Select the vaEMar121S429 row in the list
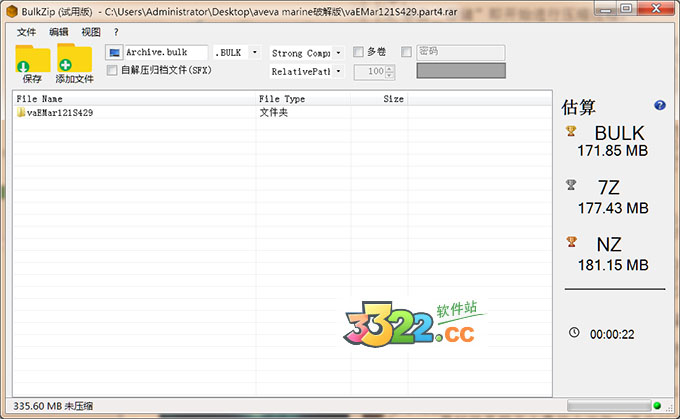The height and width of the screenshot is (419, 680). 282,113
